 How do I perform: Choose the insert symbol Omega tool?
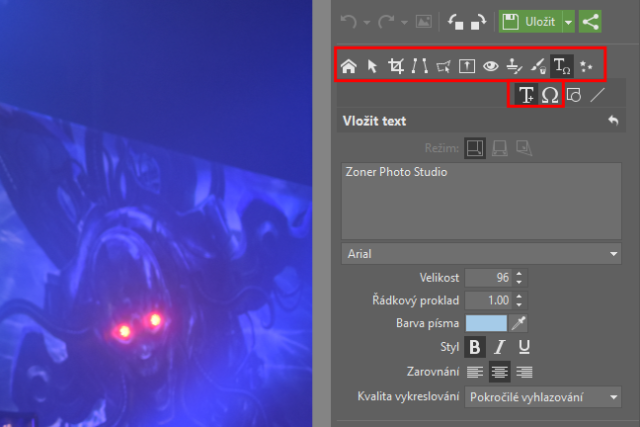[x=550, y=95]
